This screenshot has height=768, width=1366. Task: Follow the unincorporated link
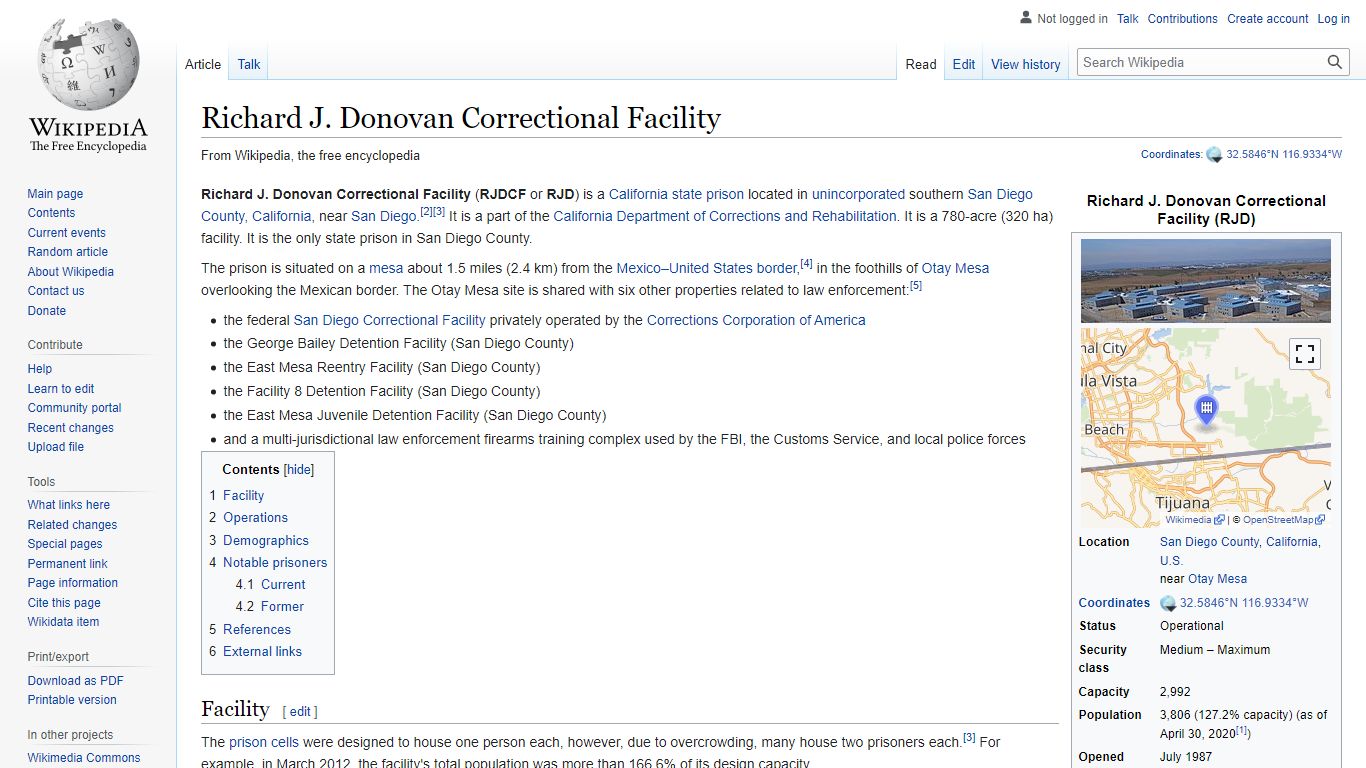coord(858,194)
